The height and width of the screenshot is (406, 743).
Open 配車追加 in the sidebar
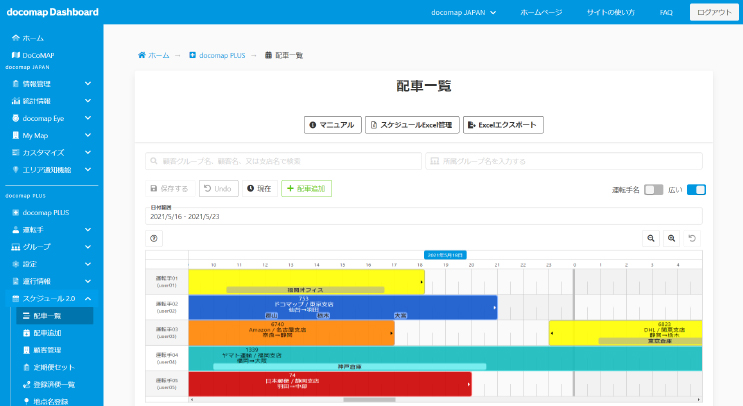tap(48, 333)
